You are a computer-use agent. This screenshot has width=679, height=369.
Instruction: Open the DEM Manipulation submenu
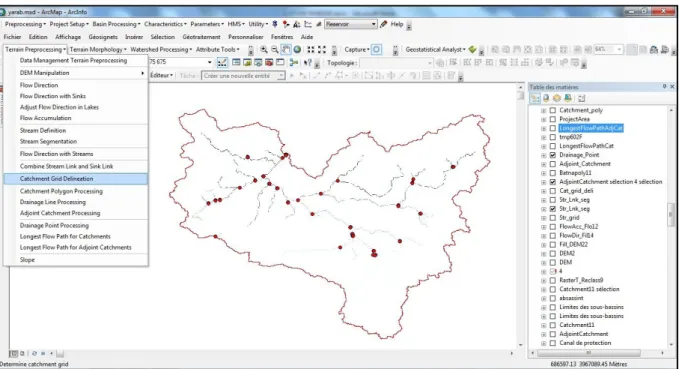point(76,73)
